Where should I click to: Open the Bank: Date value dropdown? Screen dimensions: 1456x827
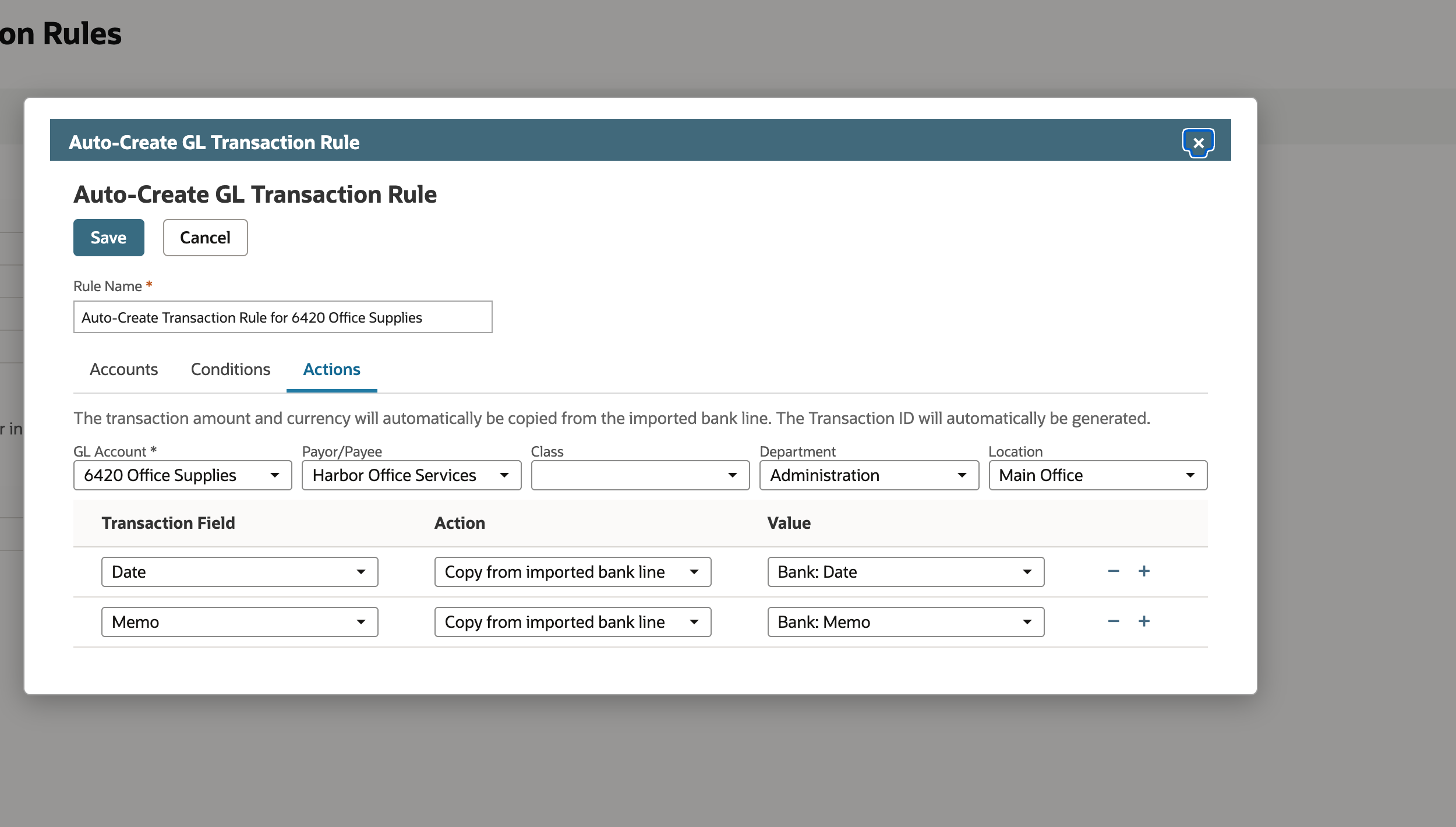click(906, 572)
